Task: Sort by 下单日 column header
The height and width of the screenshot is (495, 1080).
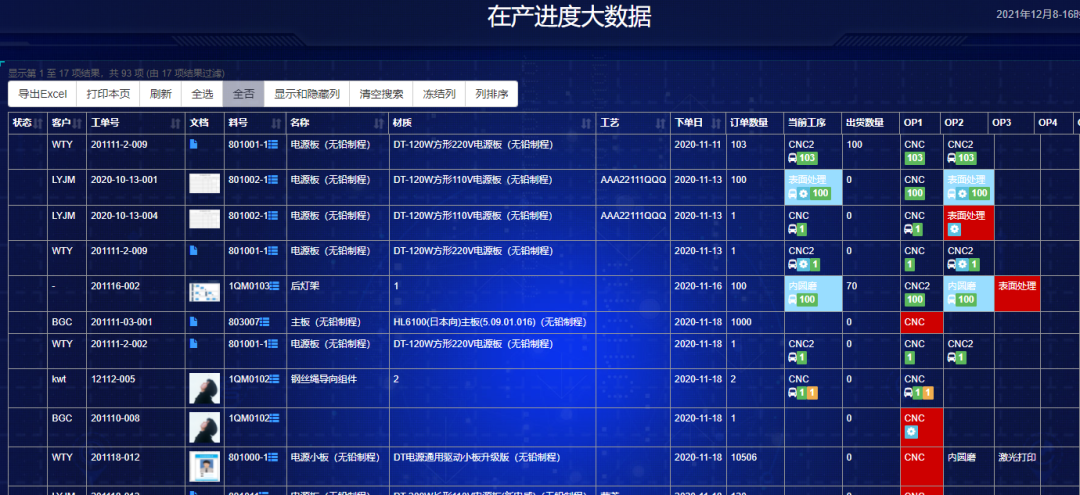Action: 698,123
